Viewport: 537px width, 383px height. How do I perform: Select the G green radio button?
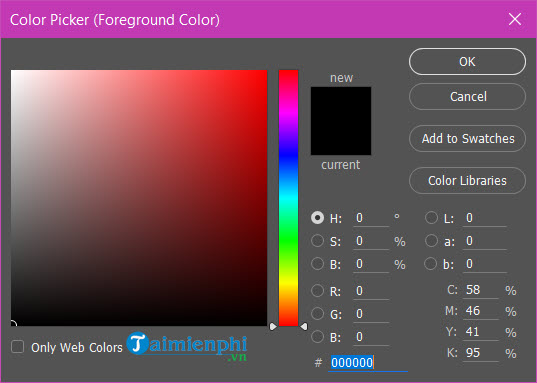[x=317, y=313]
